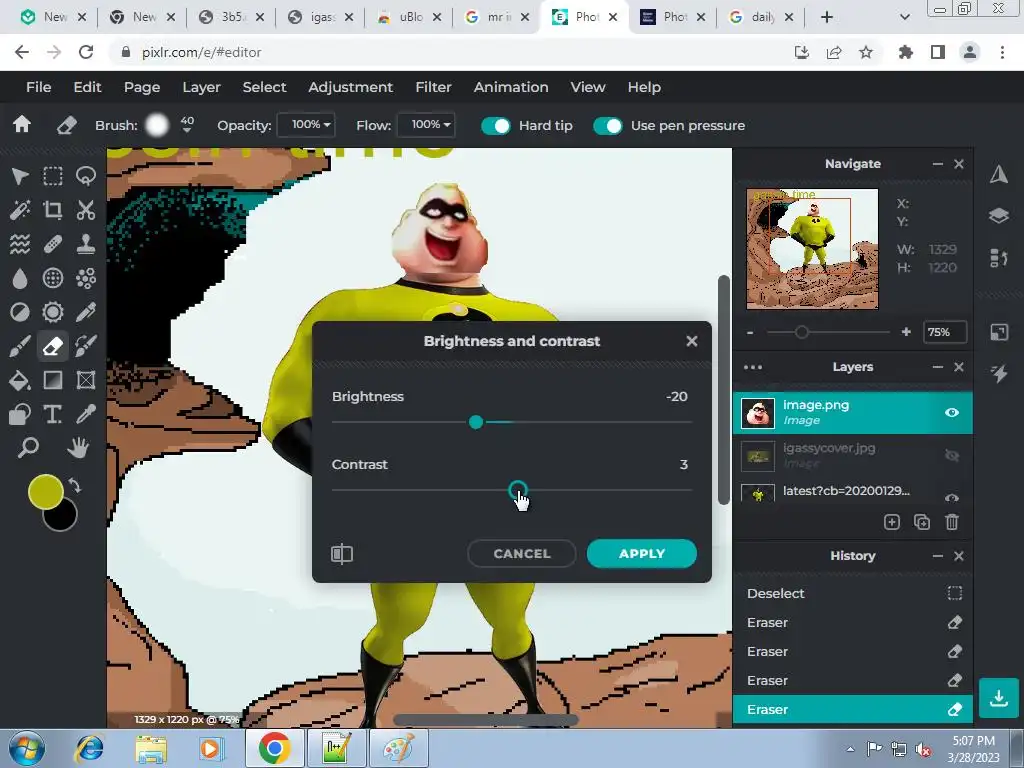Open the Edit menu
Image resolution: width=1024 pixels, height=768 pixels.
87,87
